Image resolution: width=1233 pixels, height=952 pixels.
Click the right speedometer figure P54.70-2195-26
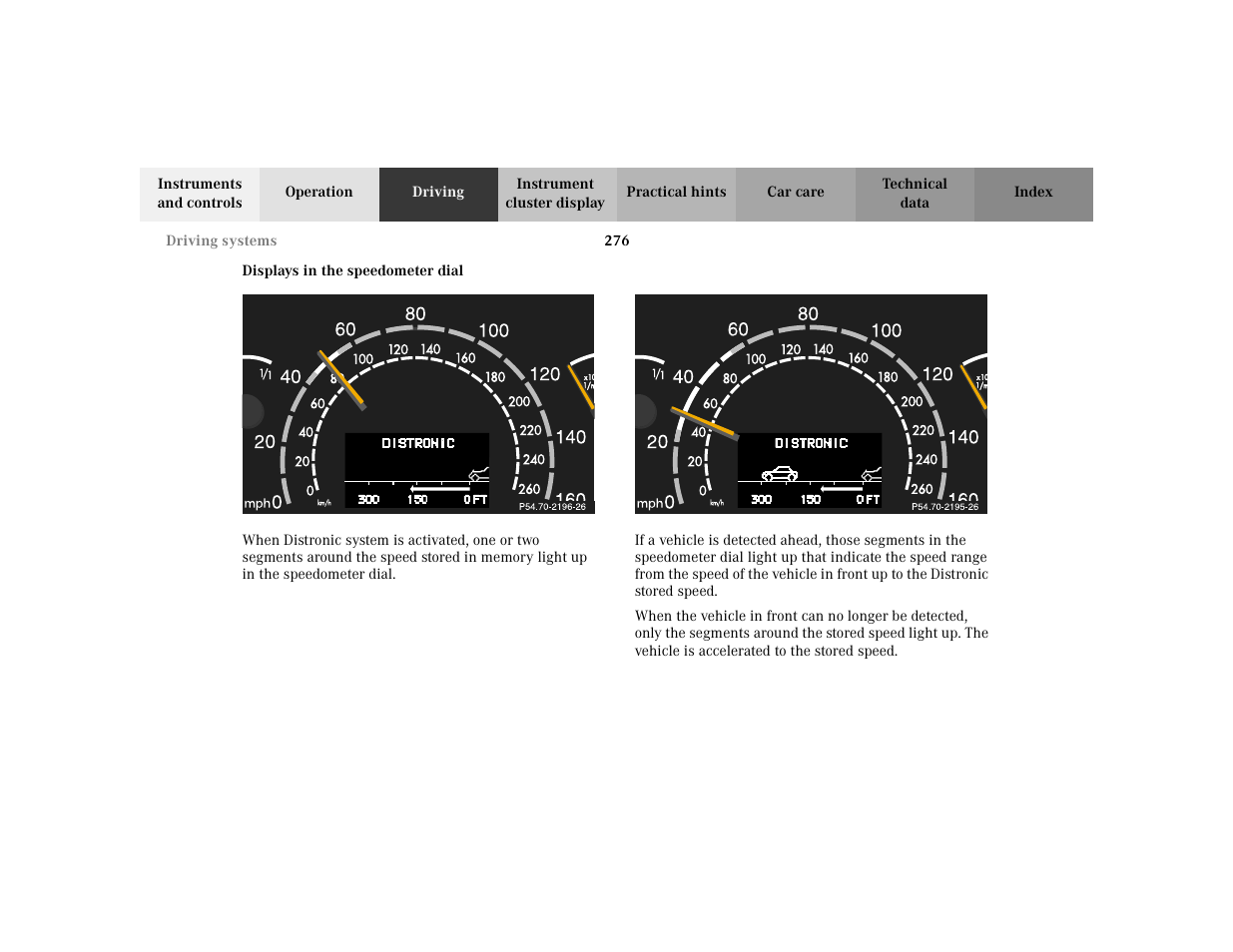811,404
